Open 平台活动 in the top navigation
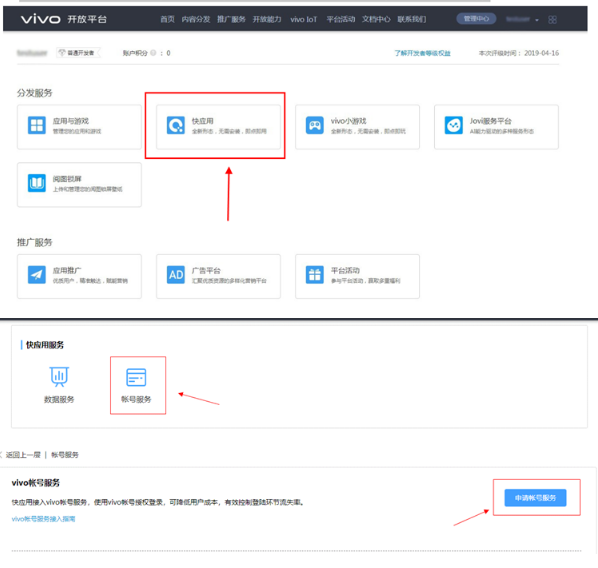Image resolution: width=598 pixels, height=568 pixels. 341,19
